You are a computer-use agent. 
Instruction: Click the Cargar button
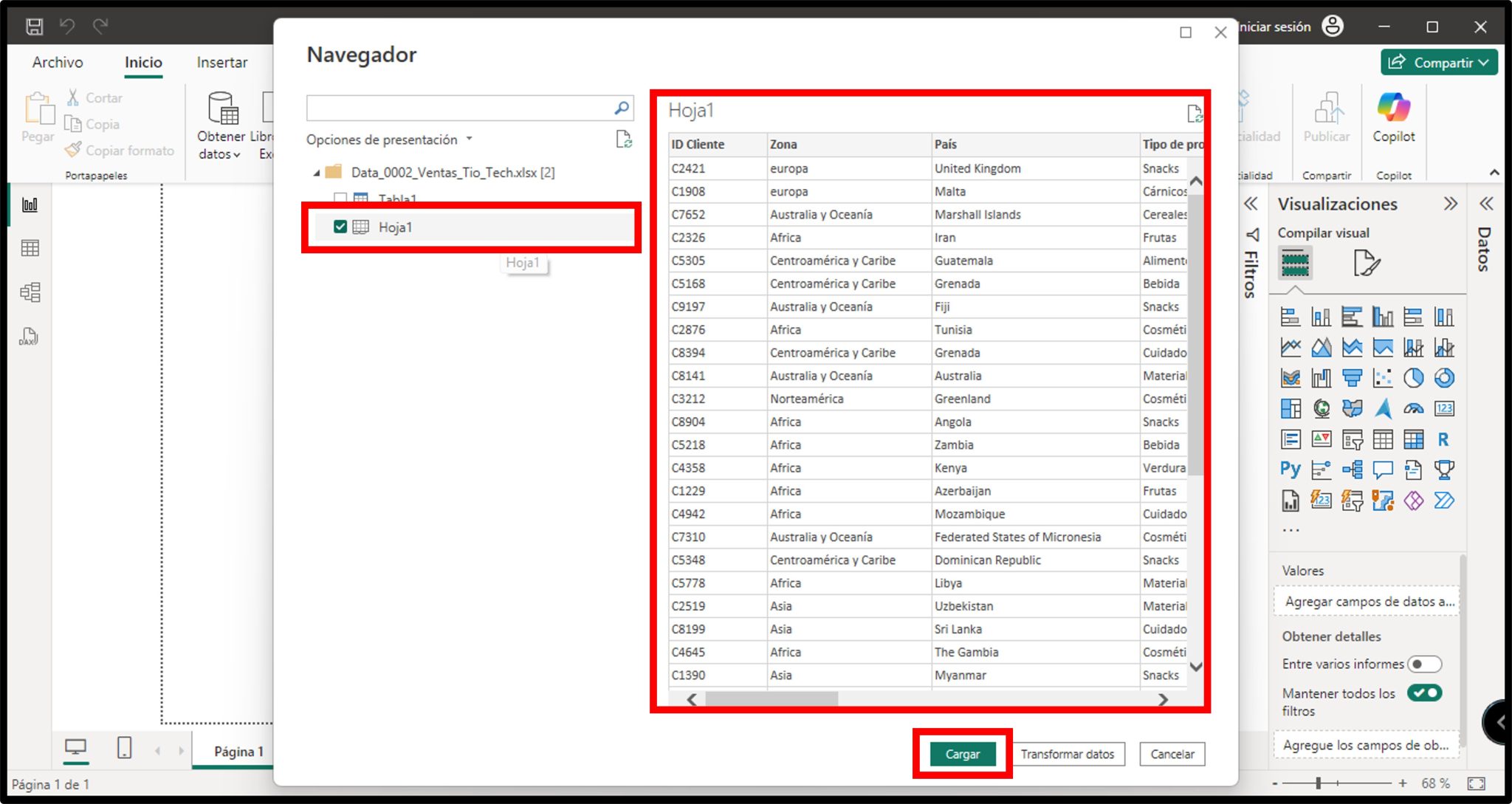pyautogui.click(x=962, y=754)
